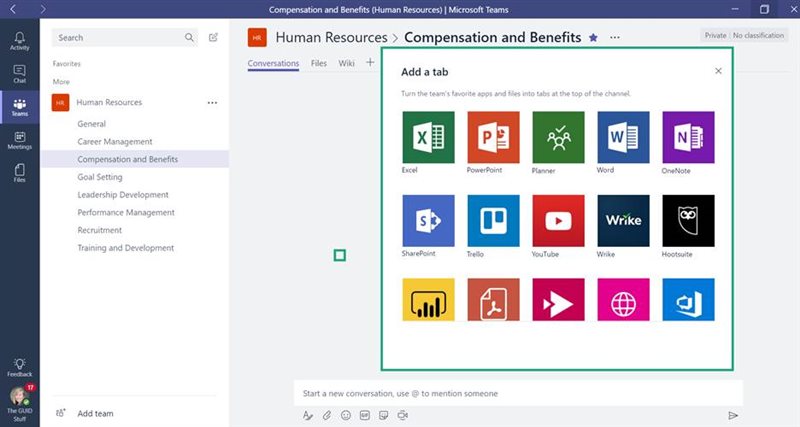This screenshot has height=427, width=800.
Task: Select the Teams sidebar icon
Action: point(19,107)
